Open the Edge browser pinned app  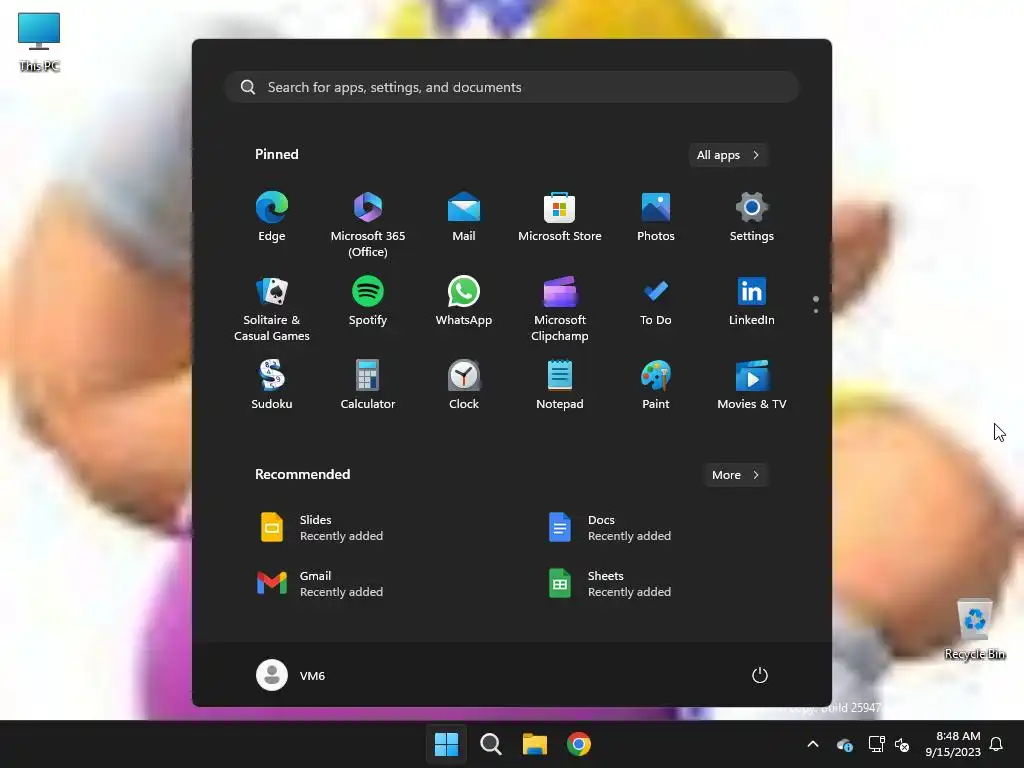tap(272, 217)
